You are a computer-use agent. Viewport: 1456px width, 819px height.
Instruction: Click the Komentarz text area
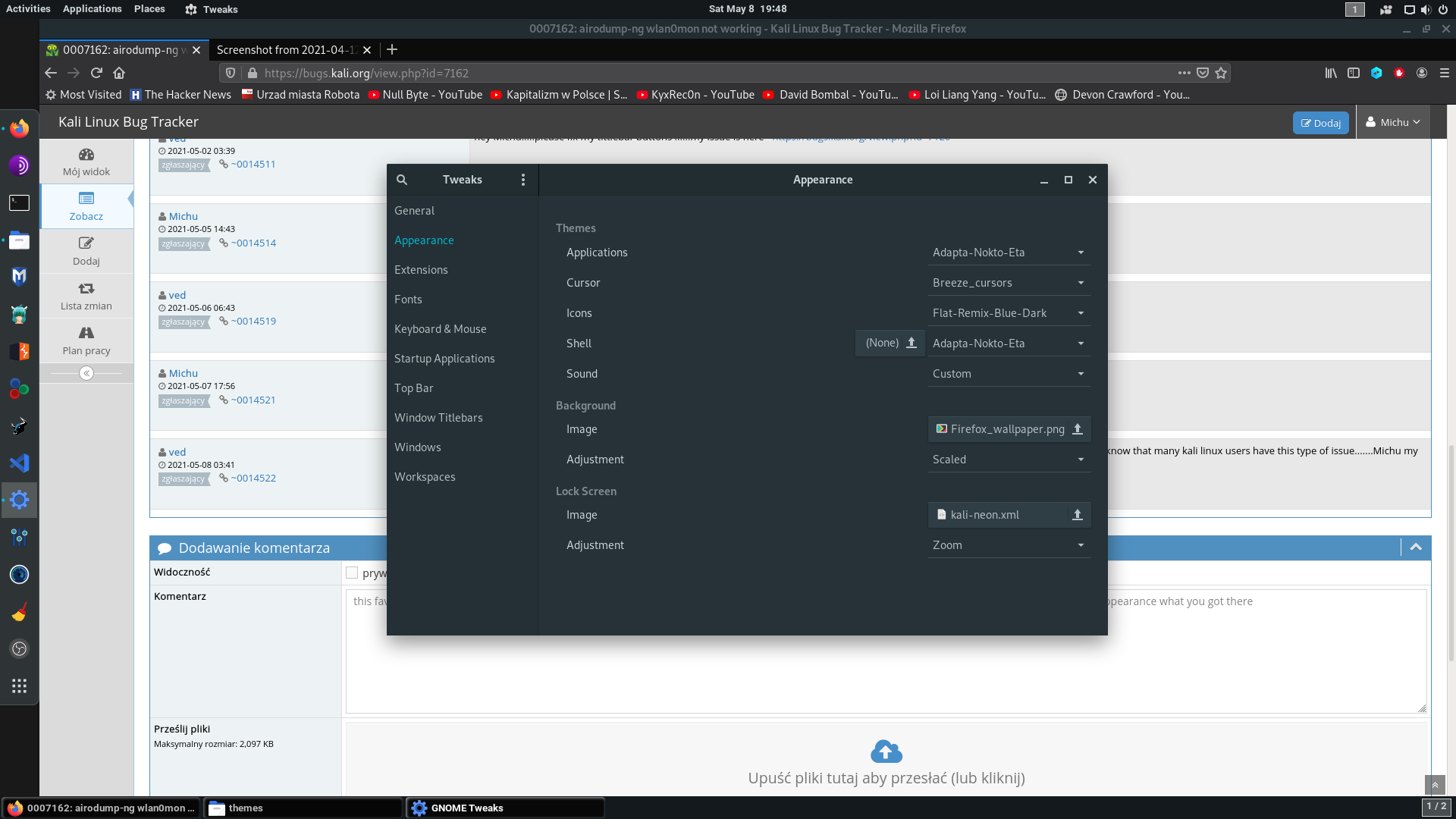[x=886, y=652]
